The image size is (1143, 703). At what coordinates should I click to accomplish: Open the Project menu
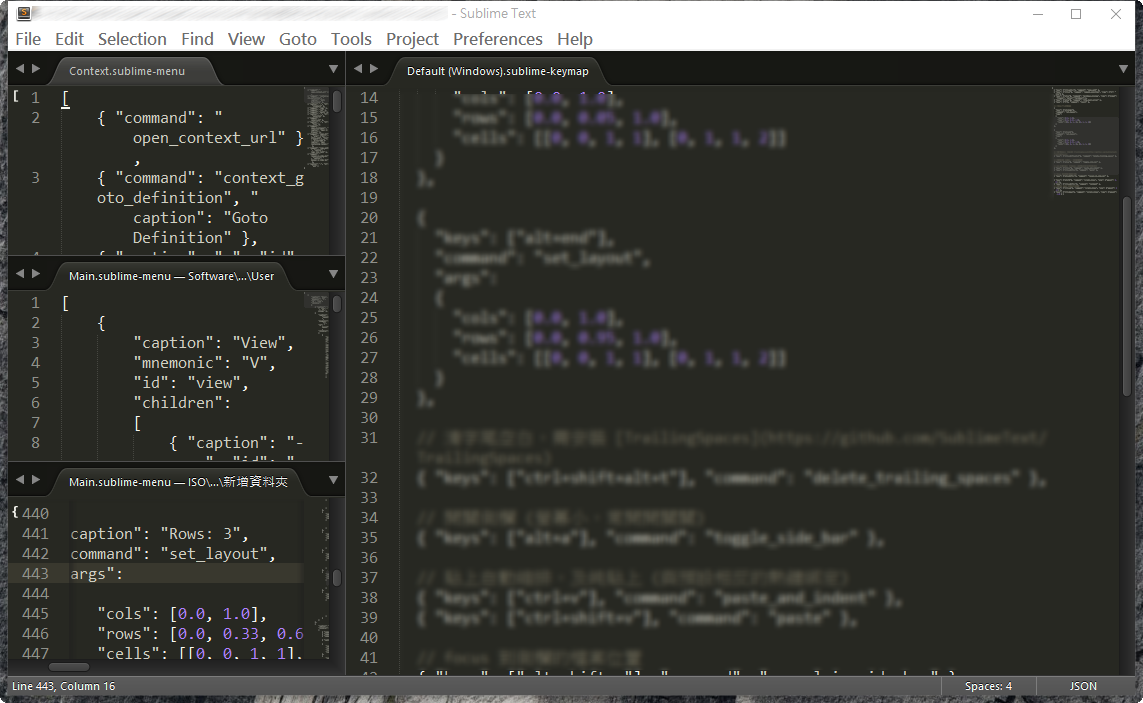[x=413, y=39]
